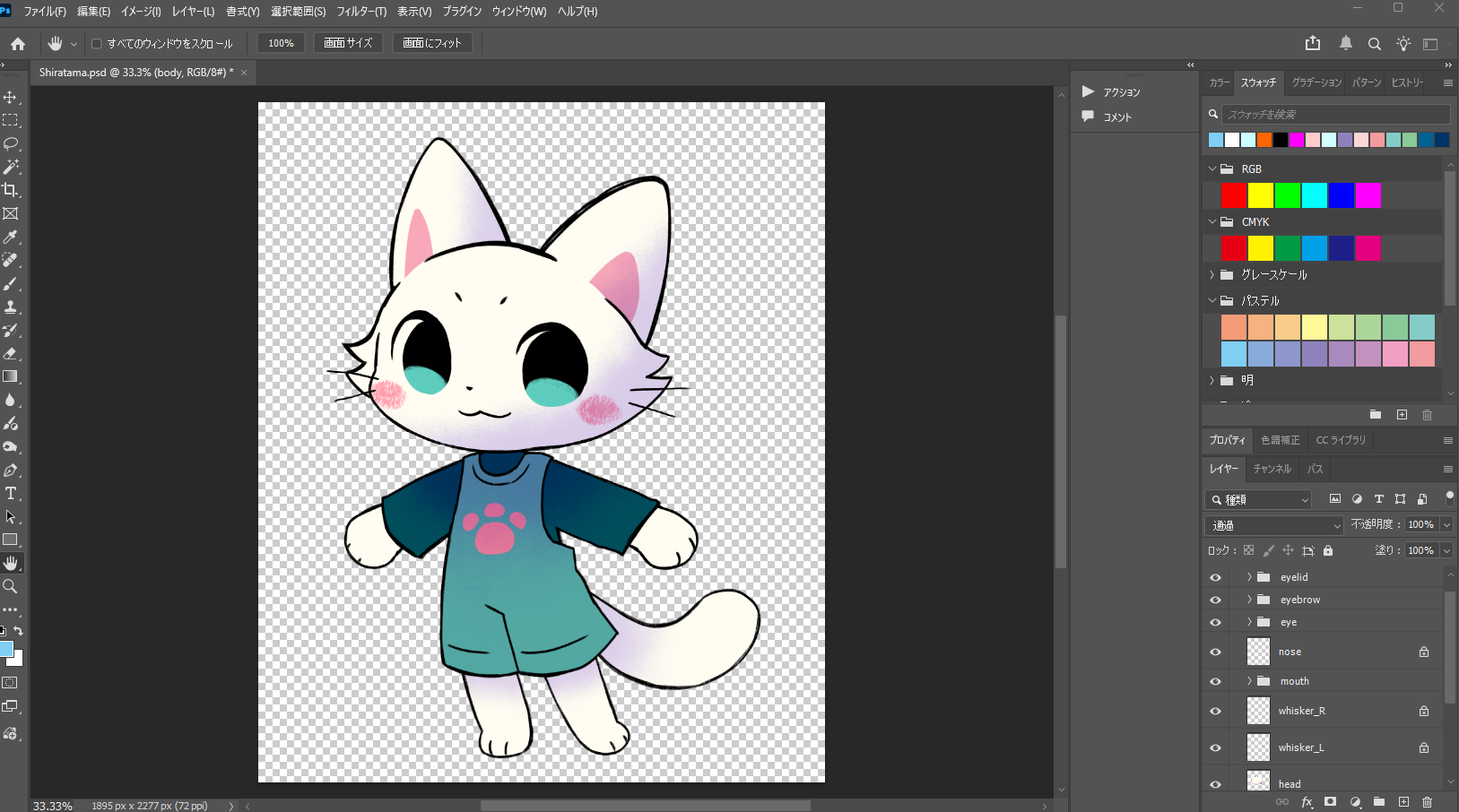1459x812 pixels.
Task: Select the Lasso tool
Action: point(11,143)
